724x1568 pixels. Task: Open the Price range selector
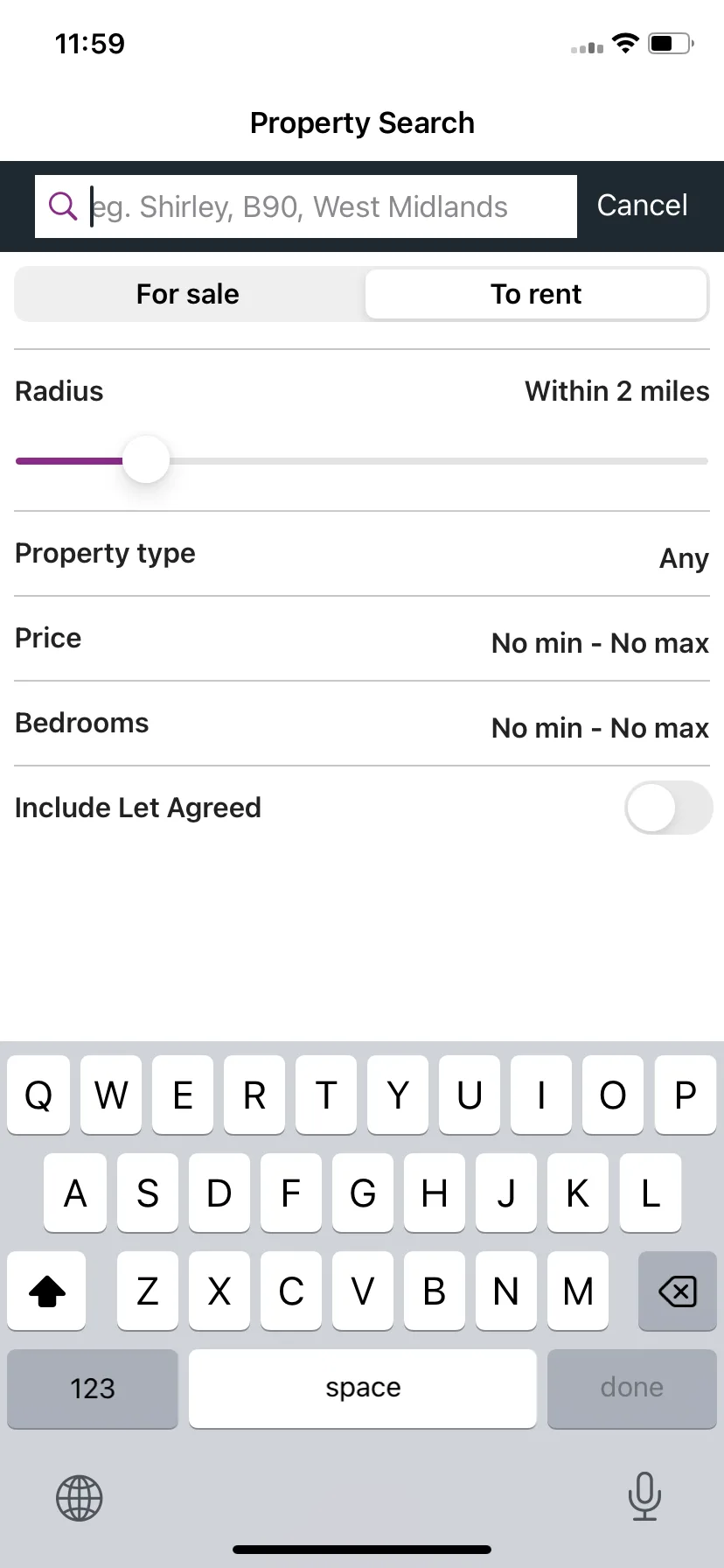point(362,639)
